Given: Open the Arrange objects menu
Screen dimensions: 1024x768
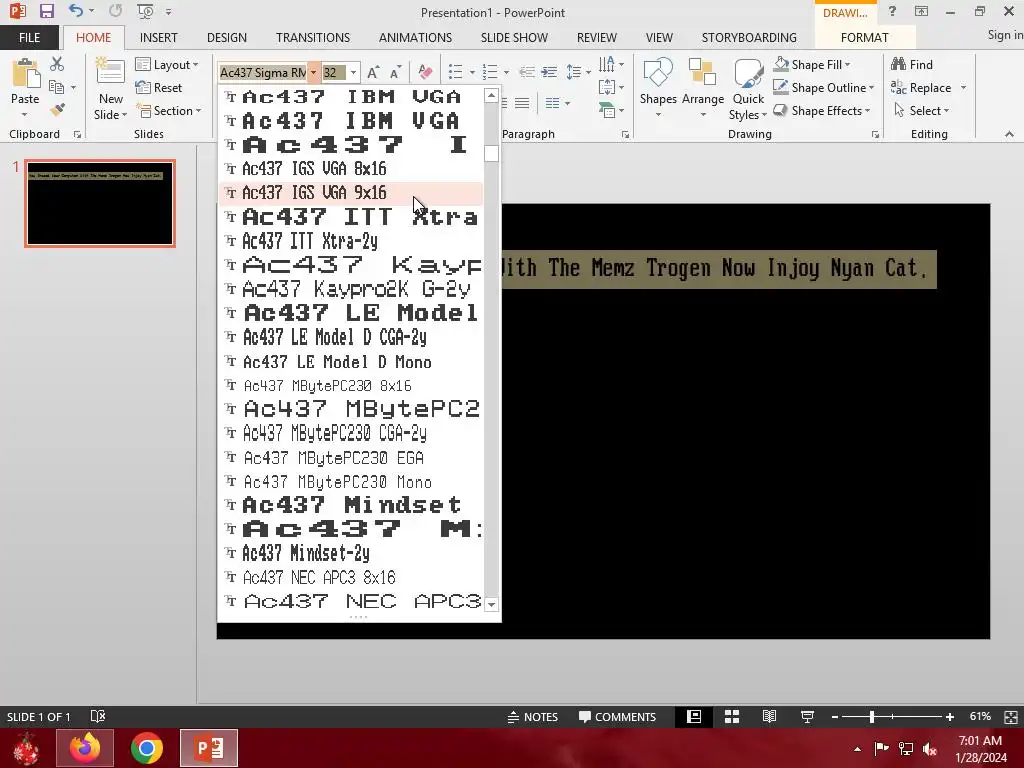Looking at the screenshot, I should click(703, 86).
